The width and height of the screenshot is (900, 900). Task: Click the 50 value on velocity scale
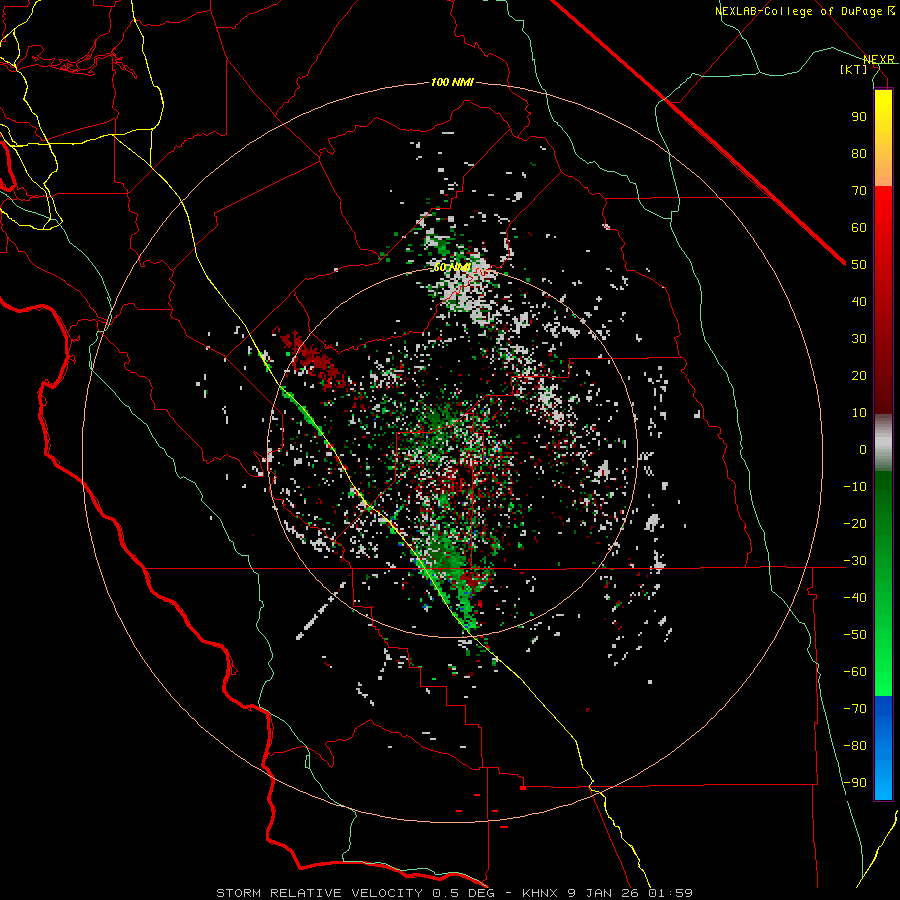coord(859,265)
